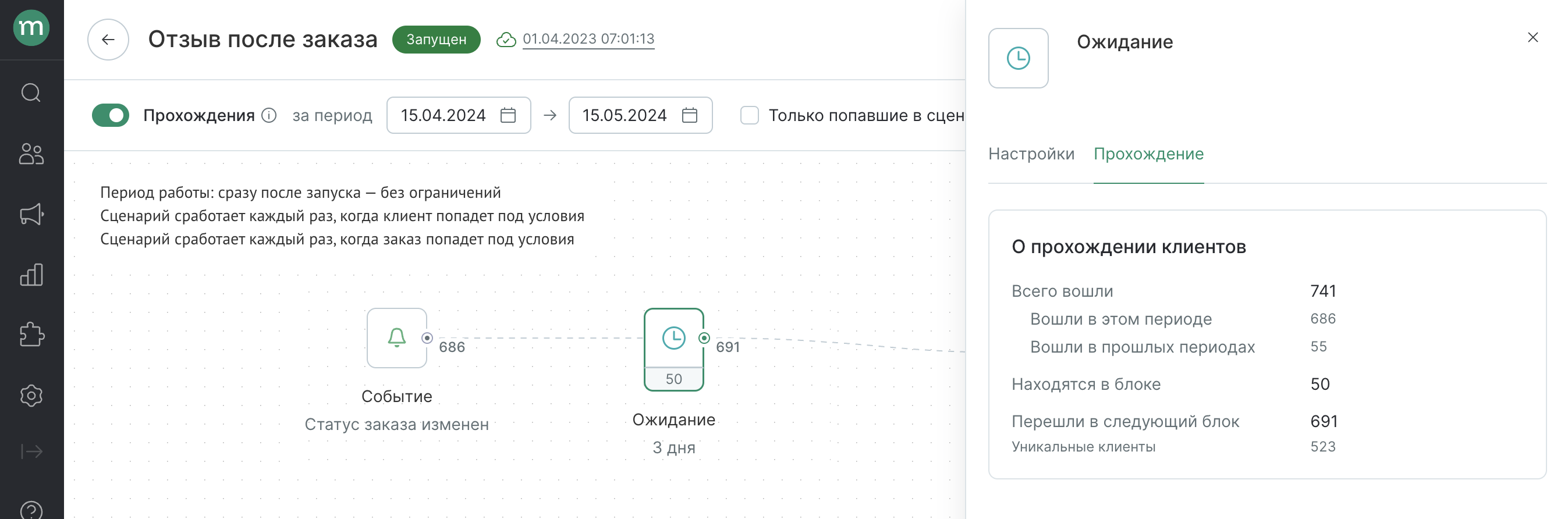Click the 'Период работы' description line
The image size is (1568, 519).
300,193
